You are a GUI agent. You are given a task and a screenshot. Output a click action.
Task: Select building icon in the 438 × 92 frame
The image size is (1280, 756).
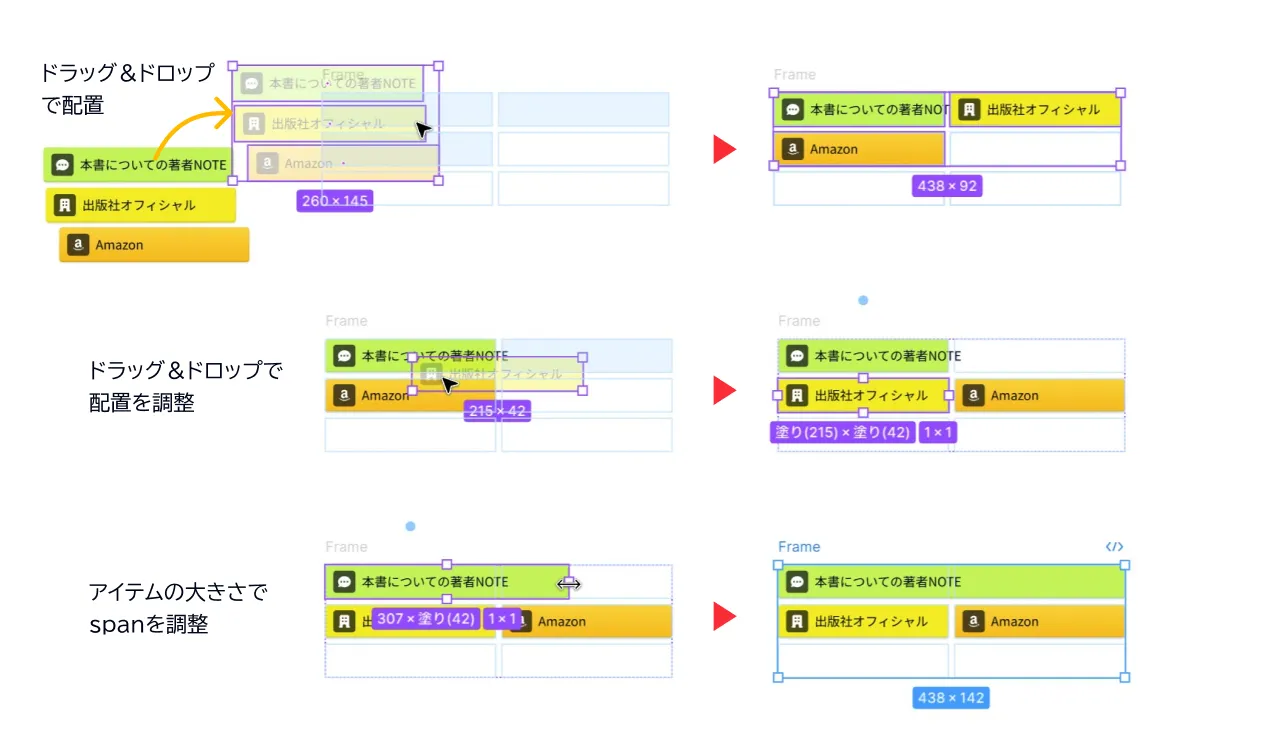(x=968, y=110)
